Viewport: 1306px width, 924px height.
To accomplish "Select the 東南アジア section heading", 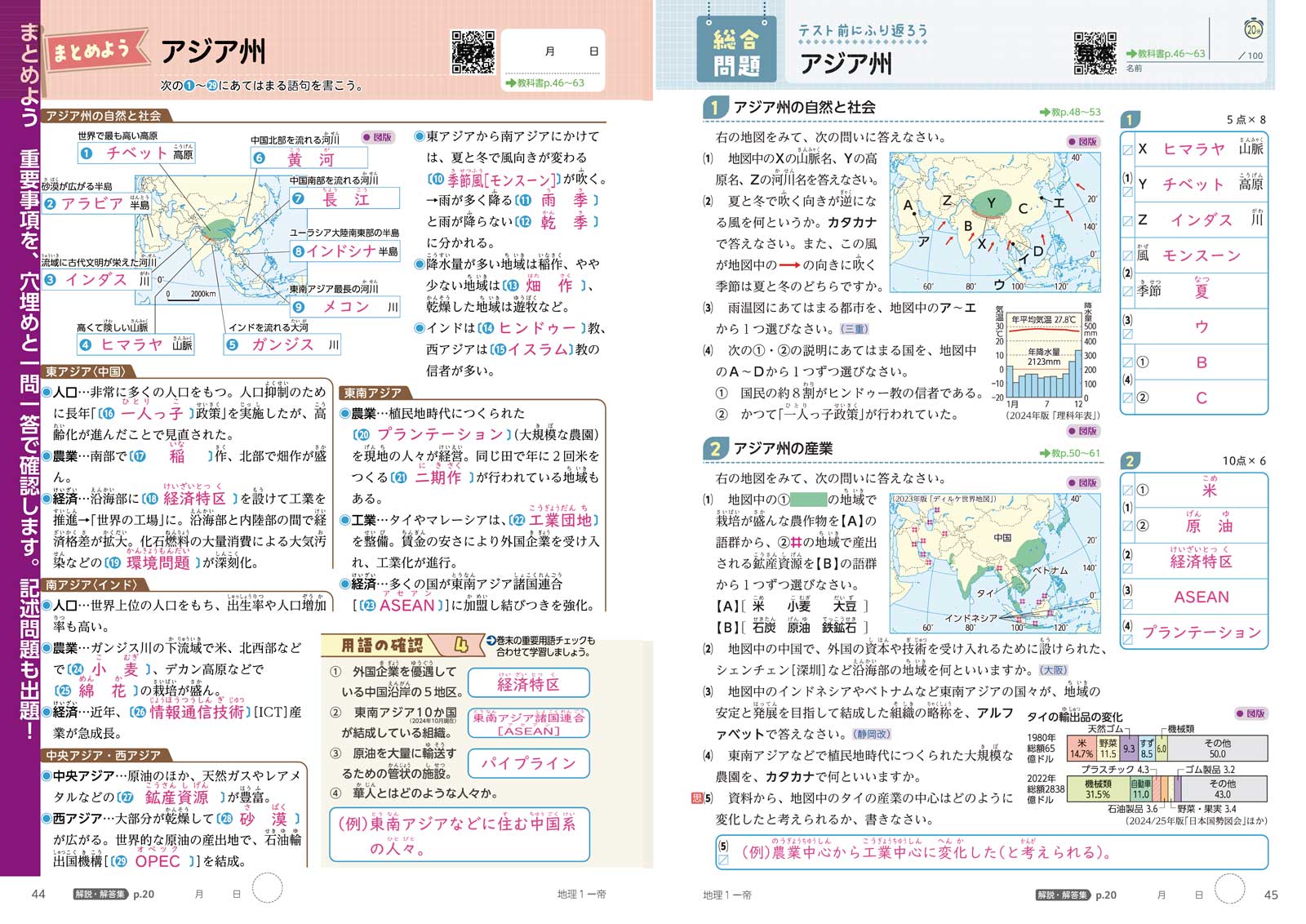I will 372,393.
